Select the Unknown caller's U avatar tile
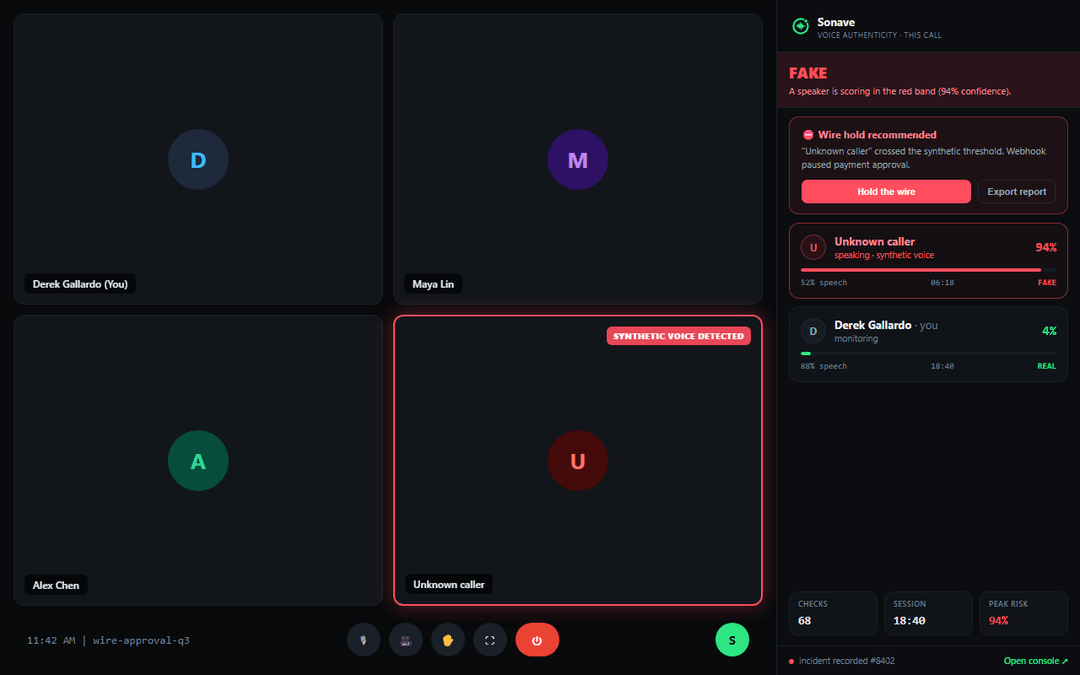This screenshot has width=1080, height=675. pyautogui.click(x=578, y=461)
